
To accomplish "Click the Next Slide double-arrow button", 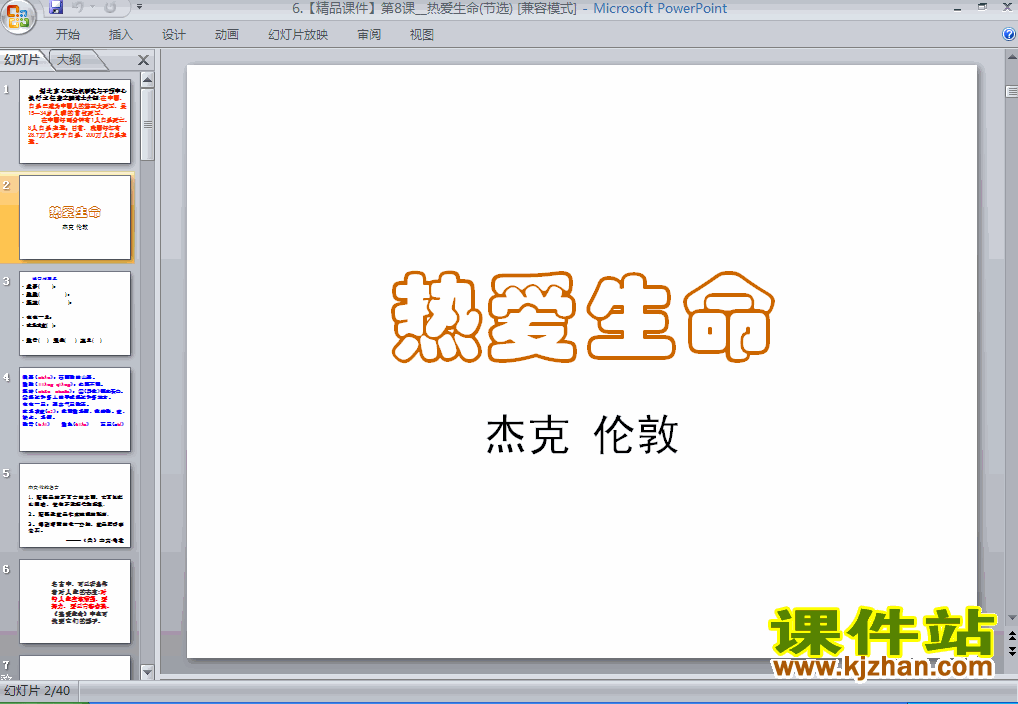I will [x=1012, y=651].
